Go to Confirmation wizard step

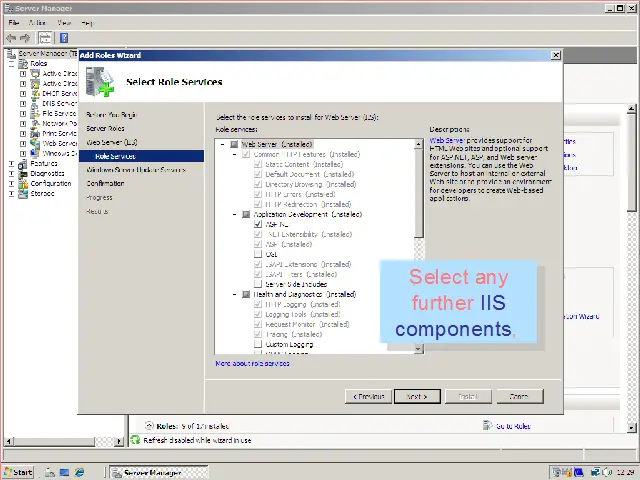coord(105,183)
